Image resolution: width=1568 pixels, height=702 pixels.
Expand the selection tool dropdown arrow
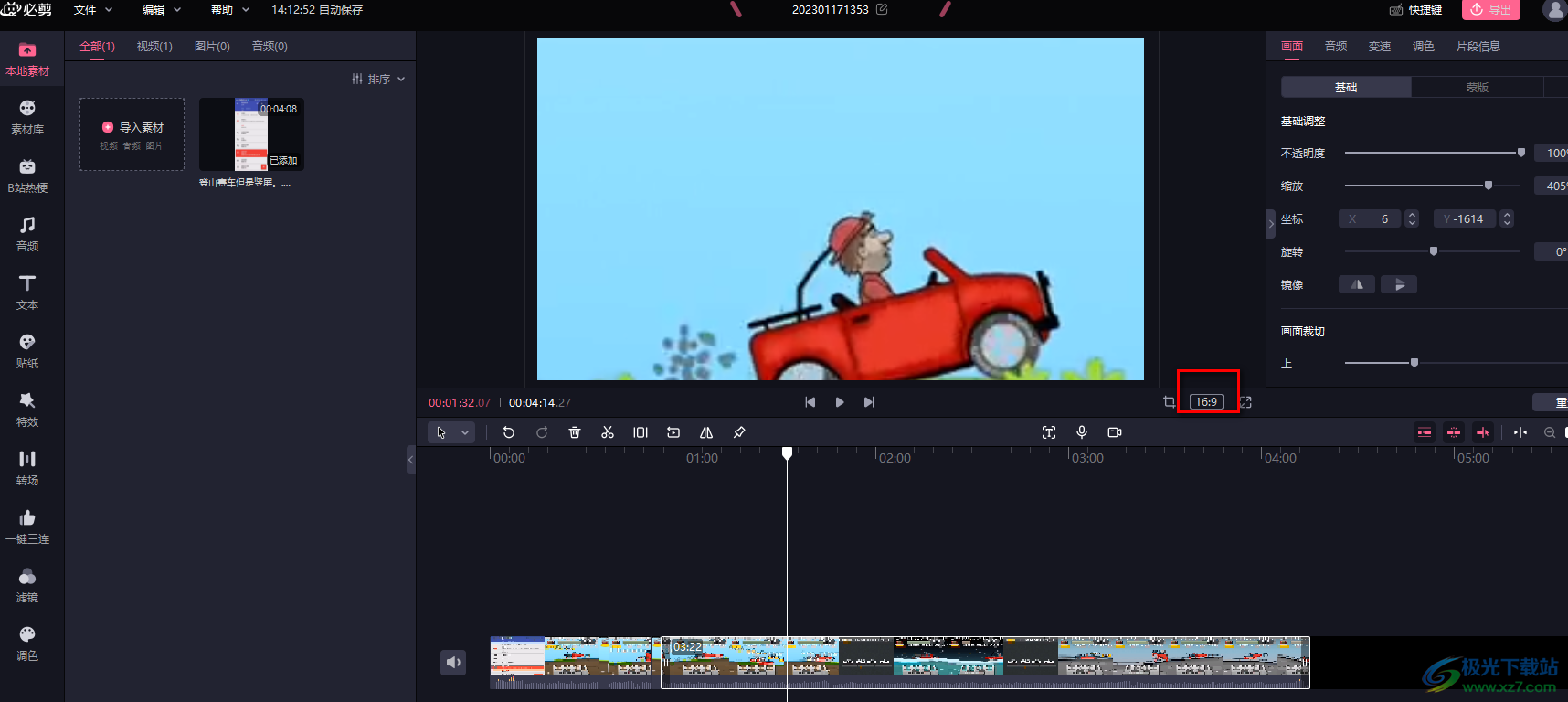465,432
